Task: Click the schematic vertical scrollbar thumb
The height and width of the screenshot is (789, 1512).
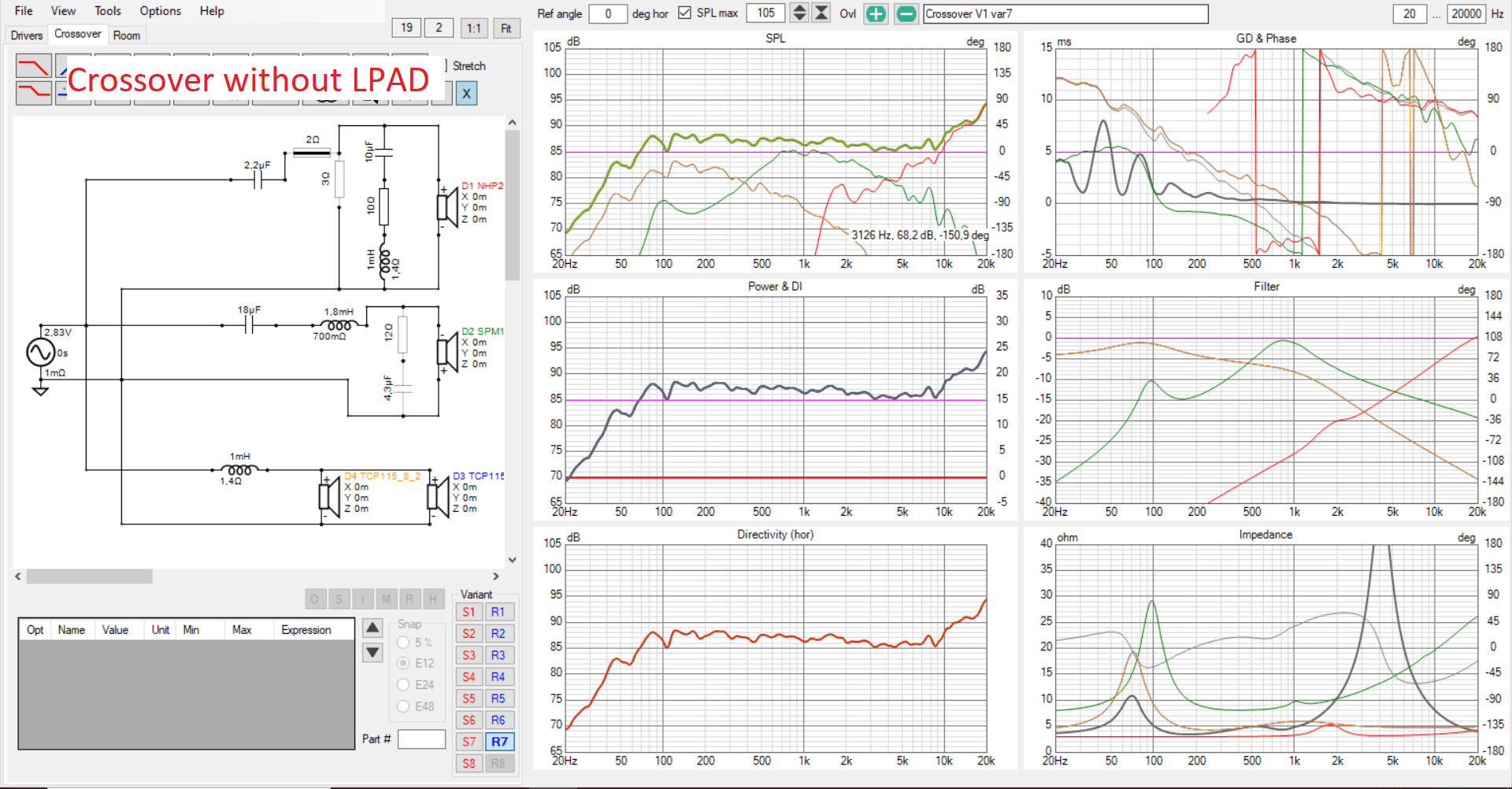Action: tap(512, 205)
